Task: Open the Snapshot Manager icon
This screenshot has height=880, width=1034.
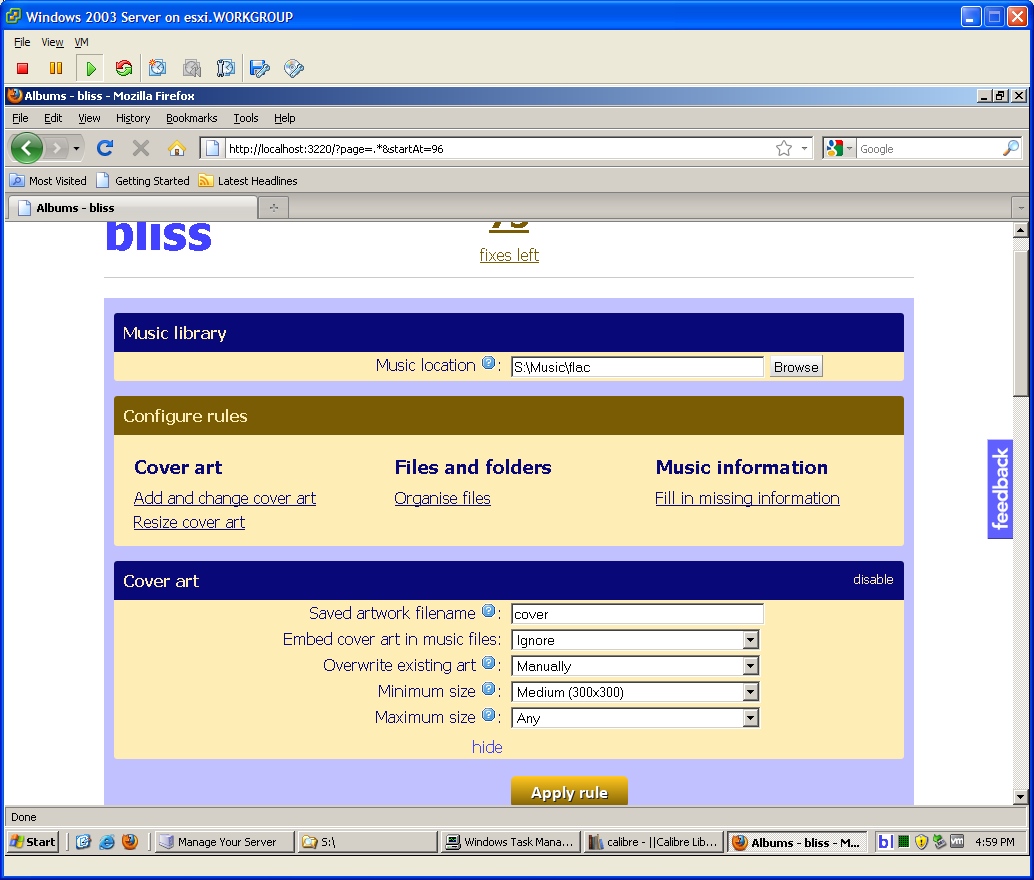Action: (x=226, y=68)
